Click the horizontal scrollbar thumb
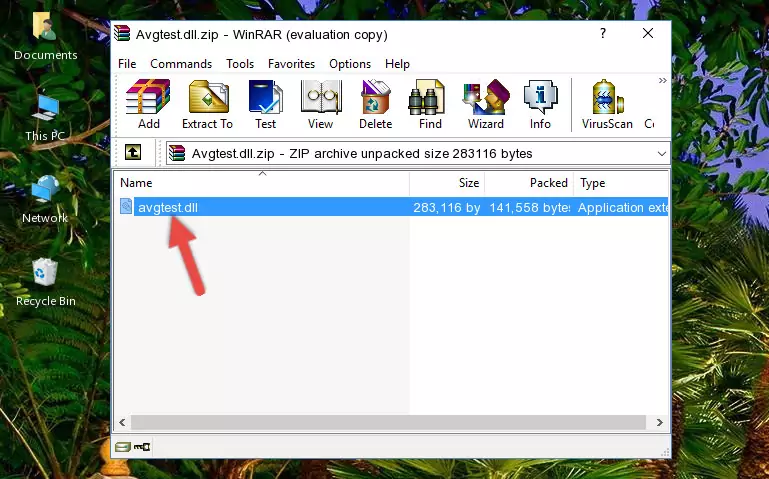 point(388,422)
